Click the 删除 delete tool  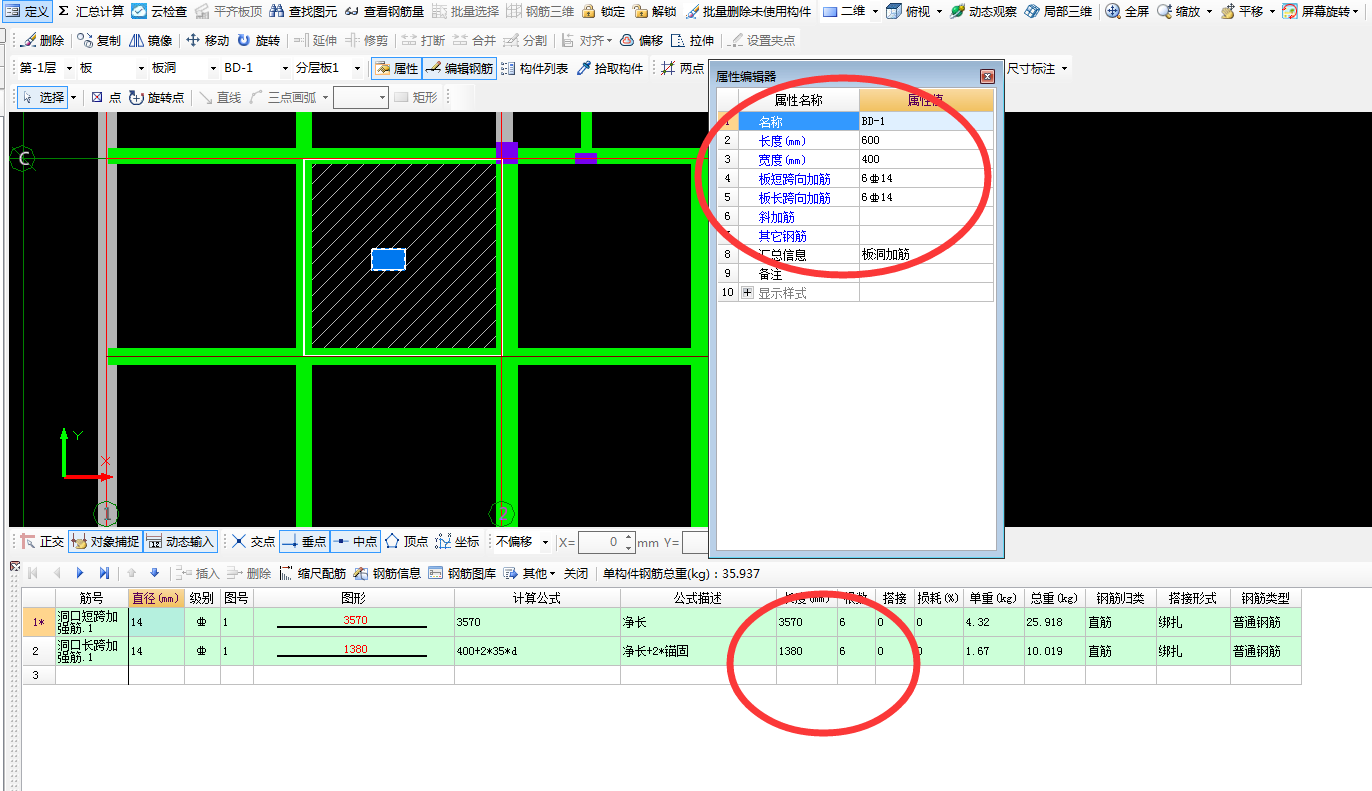pos(42,41)
